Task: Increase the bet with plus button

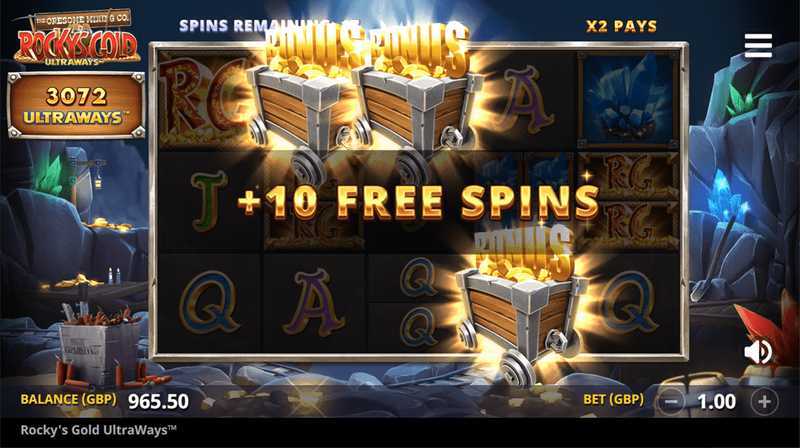Action: pos(764,402)
